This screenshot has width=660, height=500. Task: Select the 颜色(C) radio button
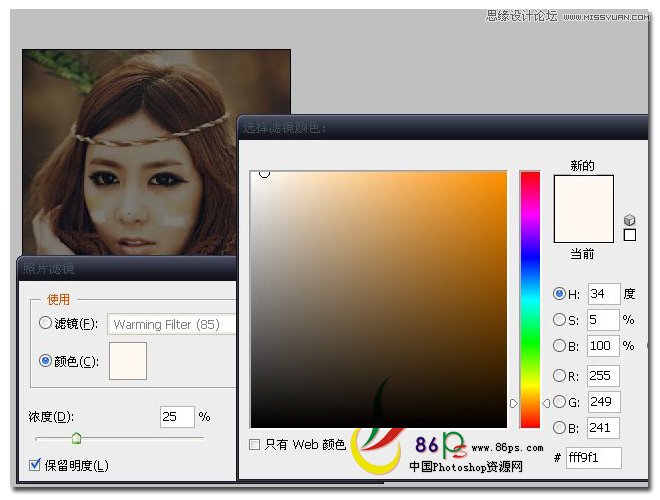pos(45,361)
